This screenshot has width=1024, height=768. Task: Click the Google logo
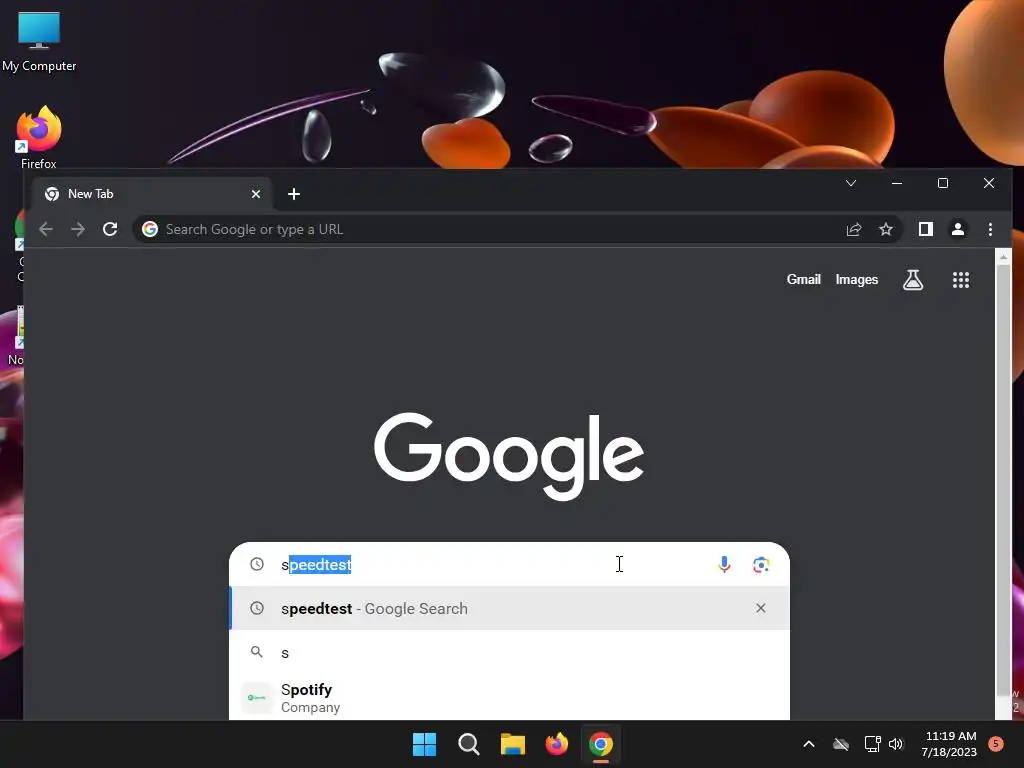[x=509, y=455]
